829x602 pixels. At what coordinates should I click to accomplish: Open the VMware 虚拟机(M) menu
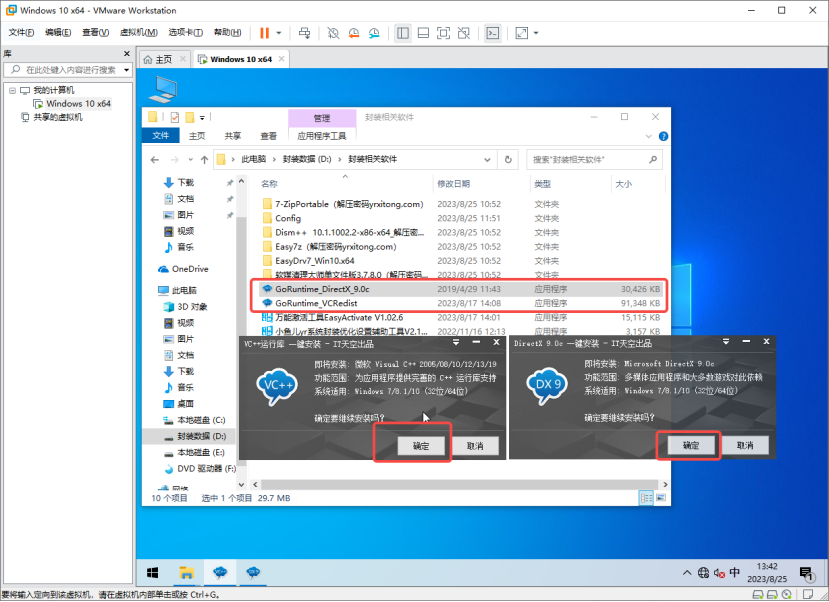click(139, 33)
